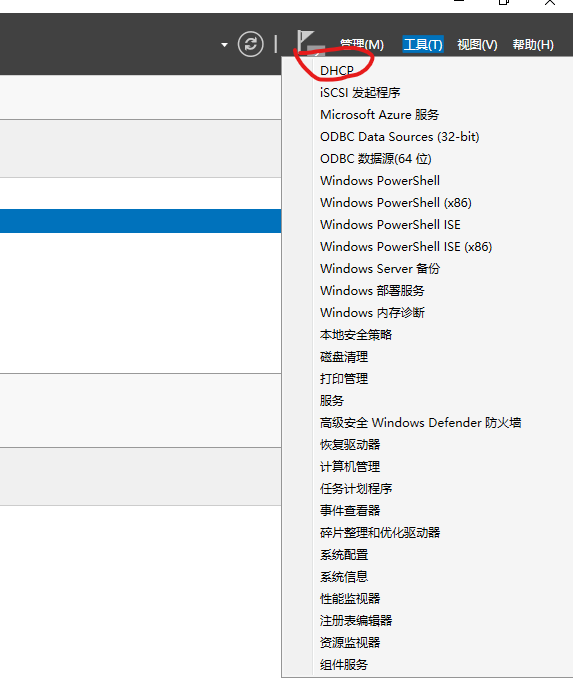The width and height of the screenshot is (573, 678).
Task: Launch 性能监视器
Action: [x=350, y=598]
